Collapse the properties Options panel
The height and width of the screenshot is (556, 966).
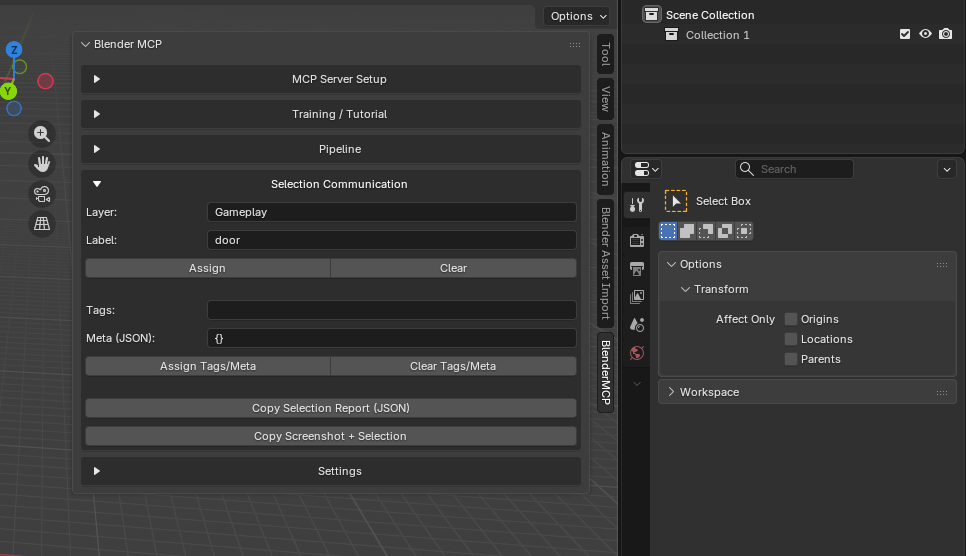pyautogui.click(x=672, y=264)
